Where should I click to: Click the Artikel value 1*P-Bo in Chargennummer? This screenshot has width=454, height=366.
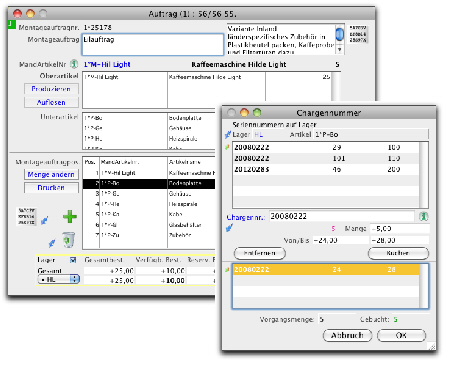[x=327, y=135]
